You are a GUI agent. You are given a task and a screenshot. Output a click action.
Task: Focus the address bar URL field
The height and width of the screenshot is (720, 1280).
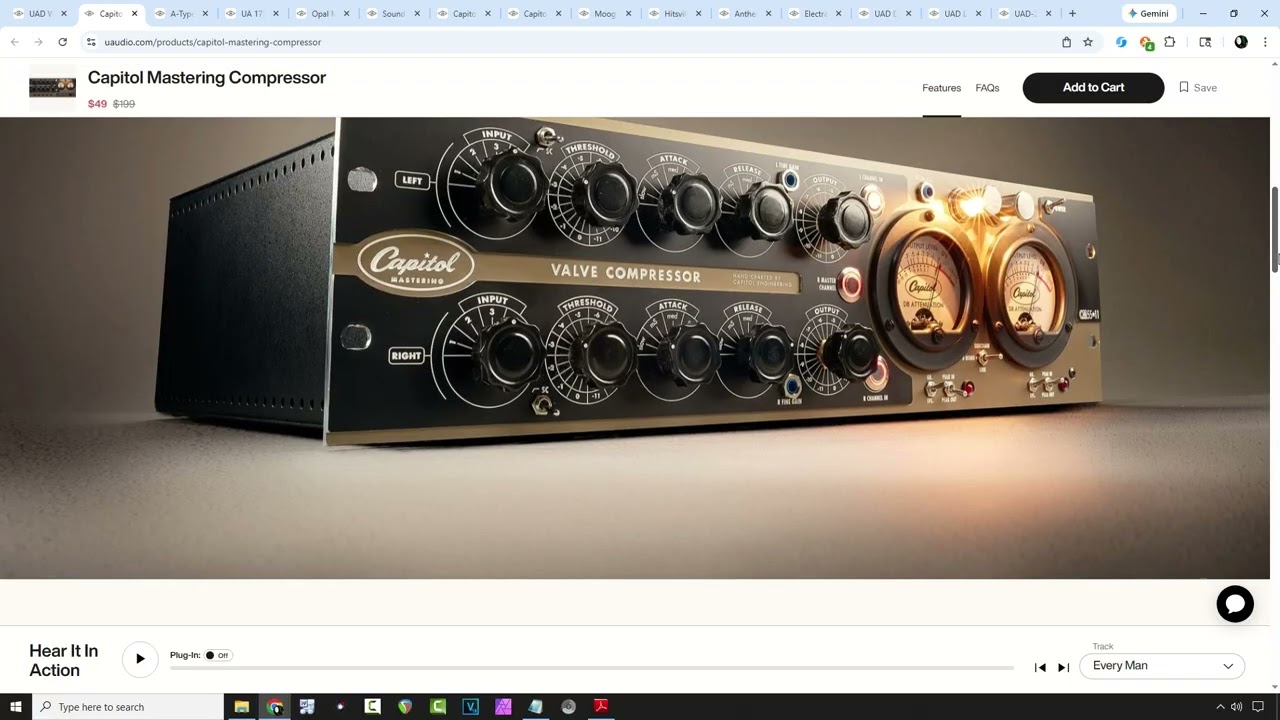click(570, 42)
